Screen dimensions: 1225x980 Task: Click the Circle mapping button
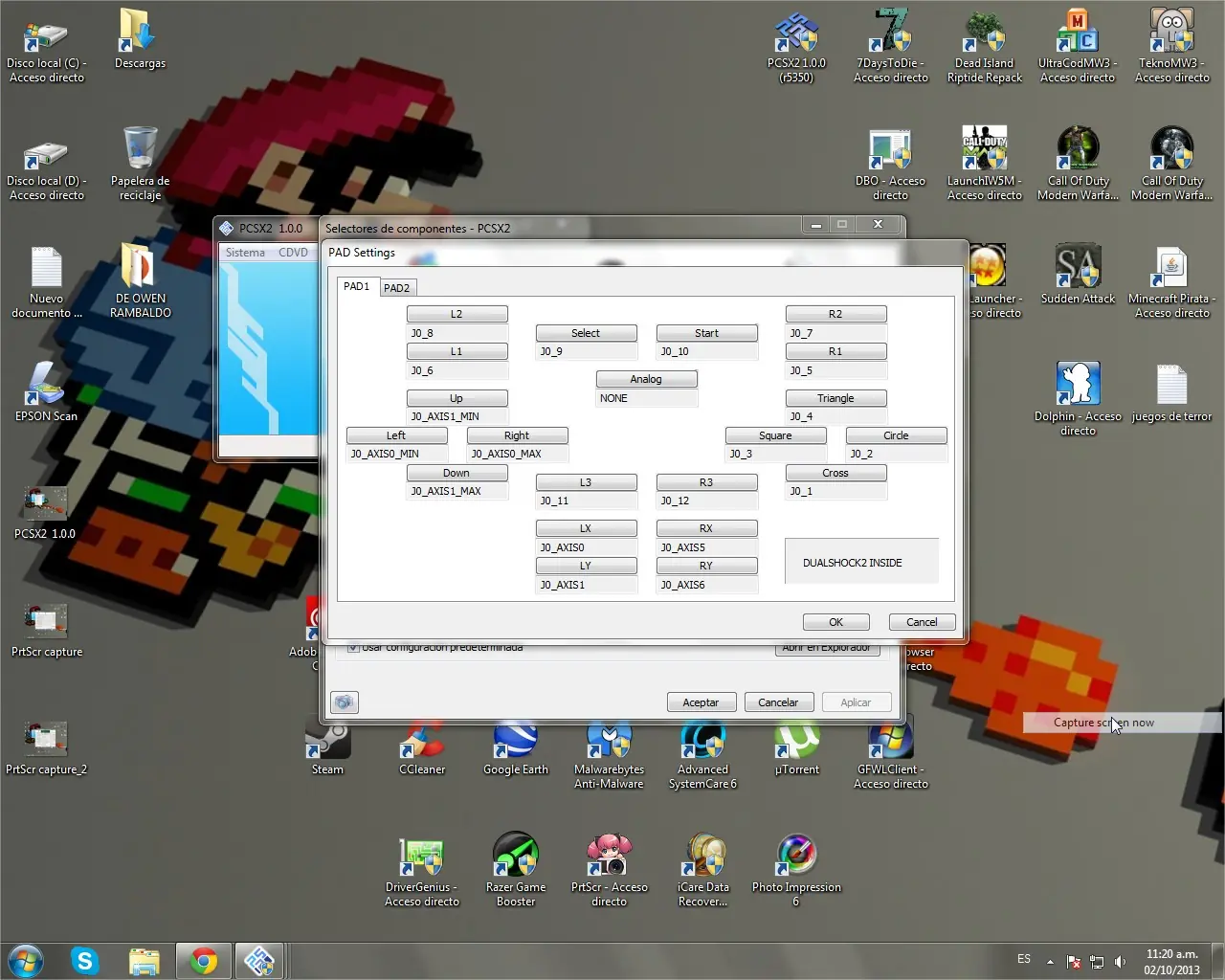click(897, 435)
